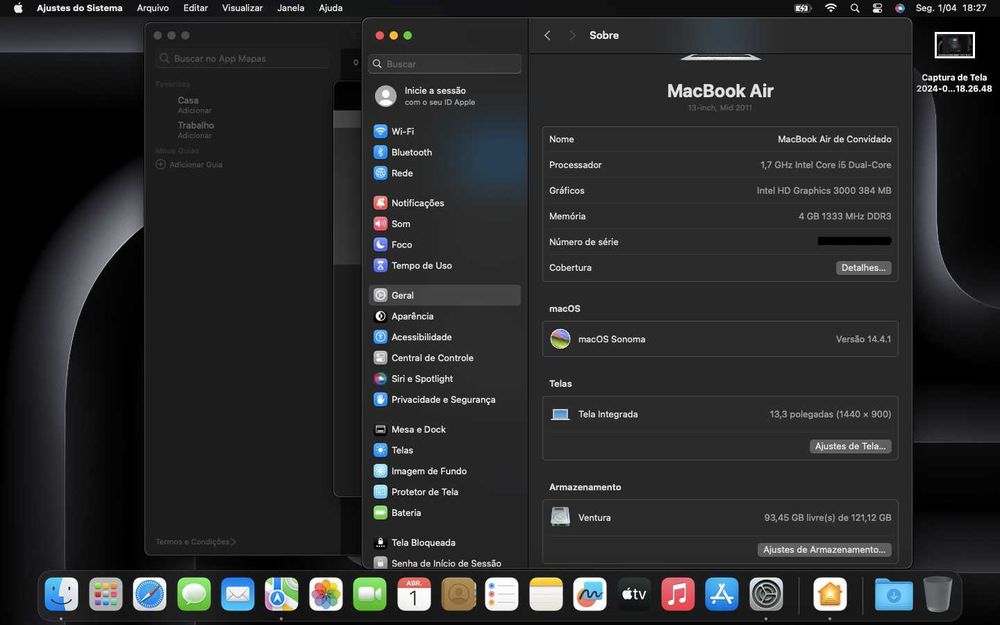The height and width of the screenshot is (625, 1000).
Task: Click Inicie a sessão with Apple ID
Action: [x=445, y=96]
